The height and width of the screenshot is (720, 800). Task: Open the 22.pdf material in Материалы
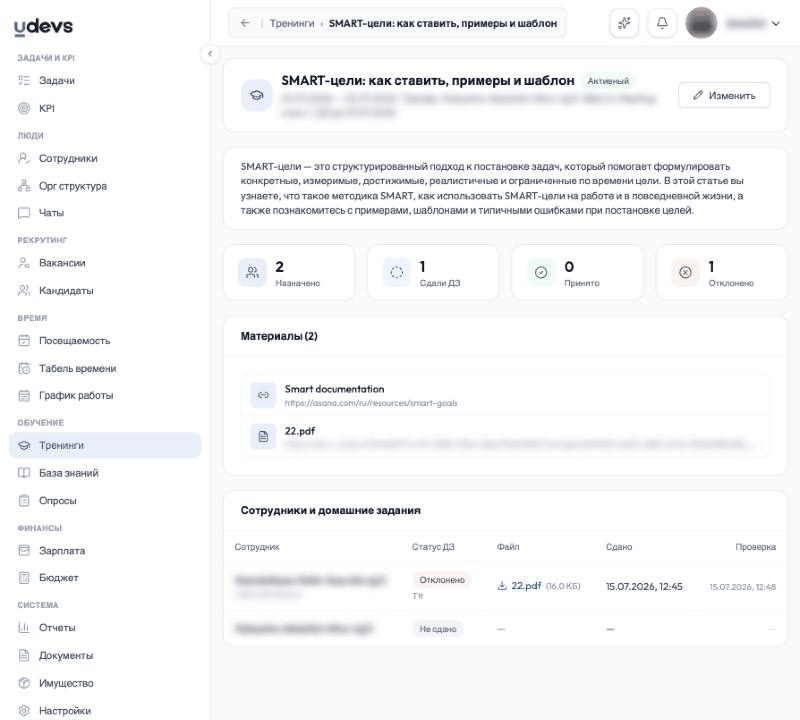click(x=505, y=436)
